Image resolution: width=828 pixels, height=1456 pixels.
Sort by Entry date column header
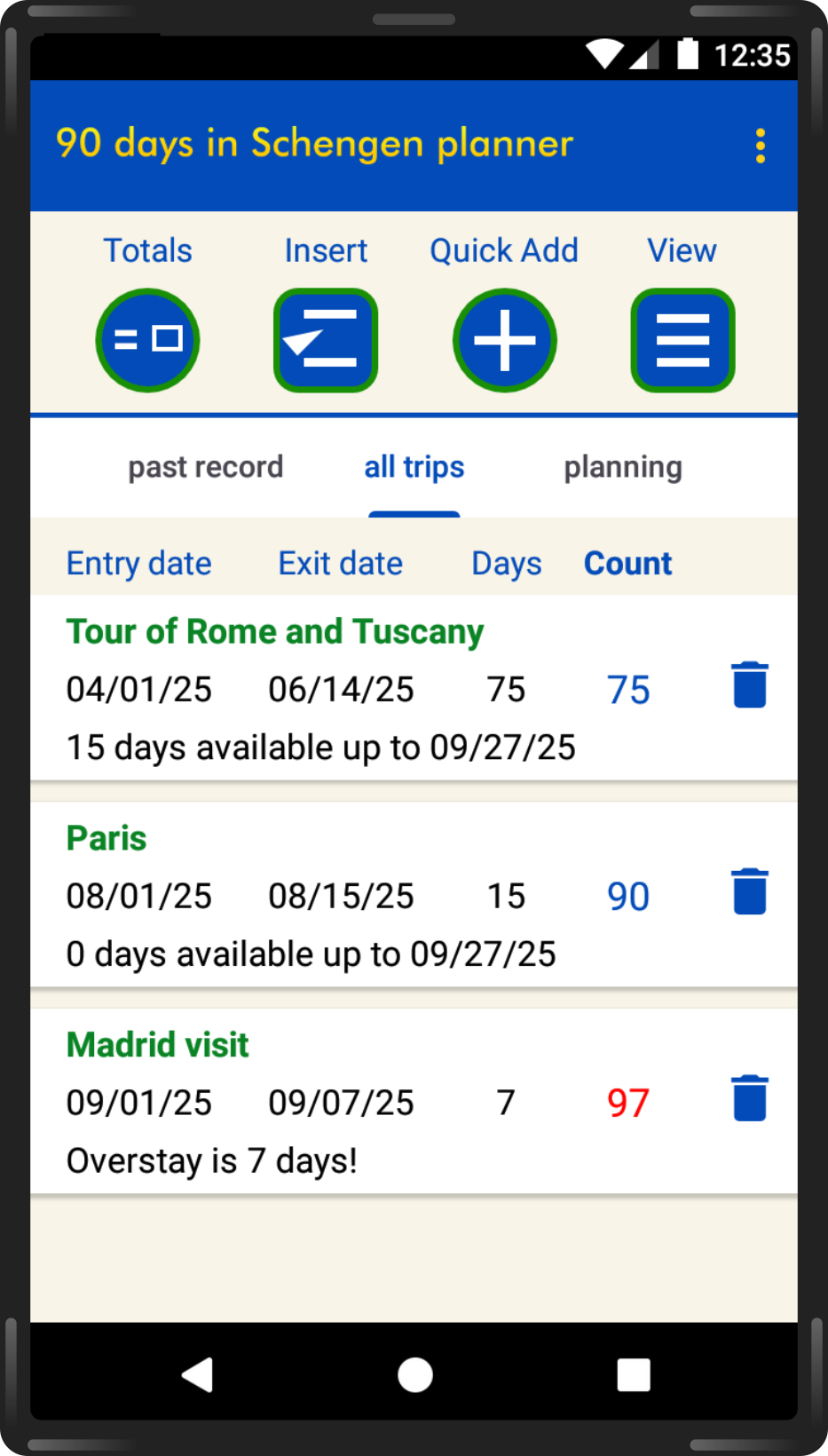[139, 563]
